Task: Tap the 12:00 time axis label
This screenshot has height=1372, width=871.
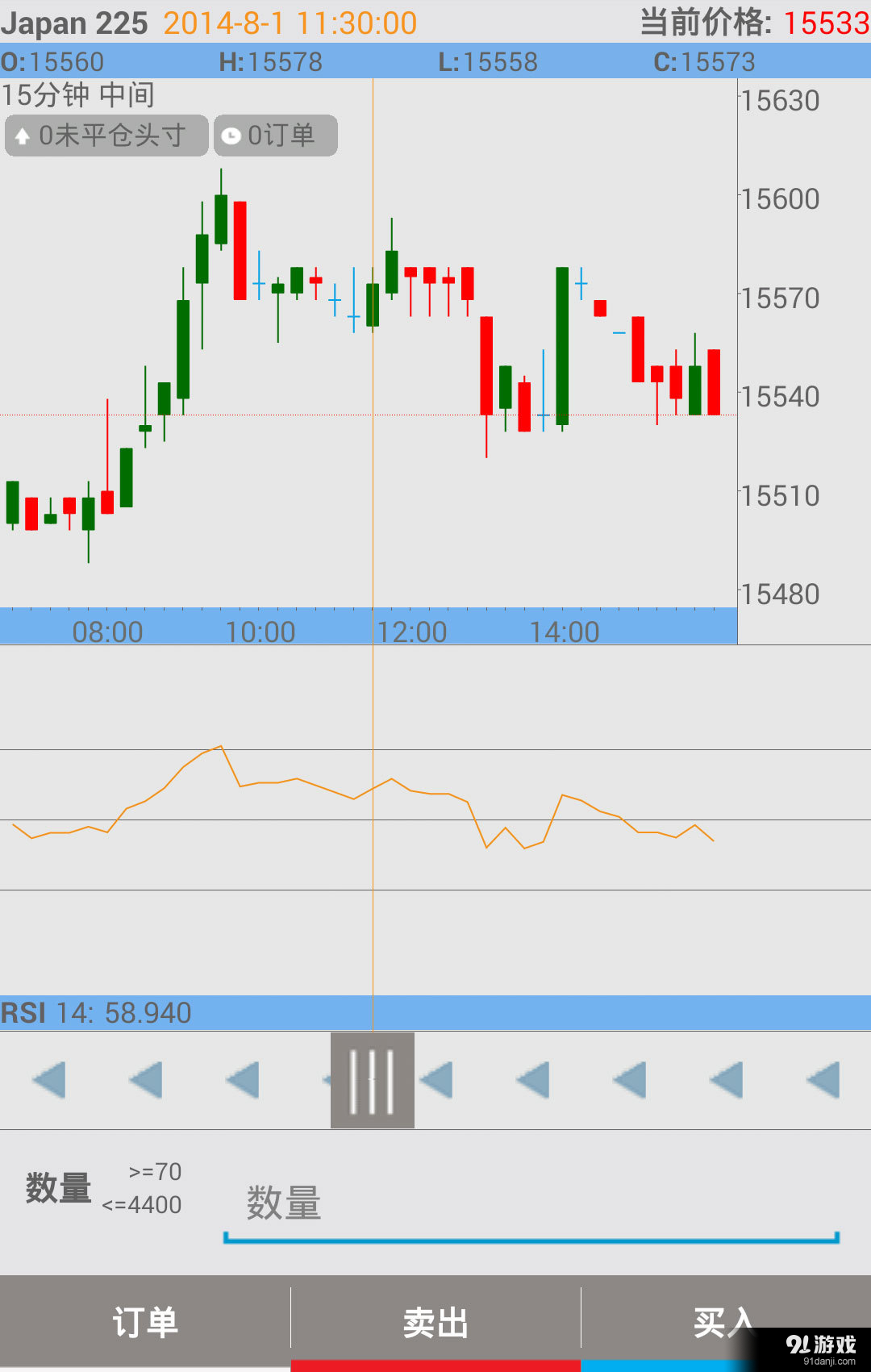Action: (412, 632)
